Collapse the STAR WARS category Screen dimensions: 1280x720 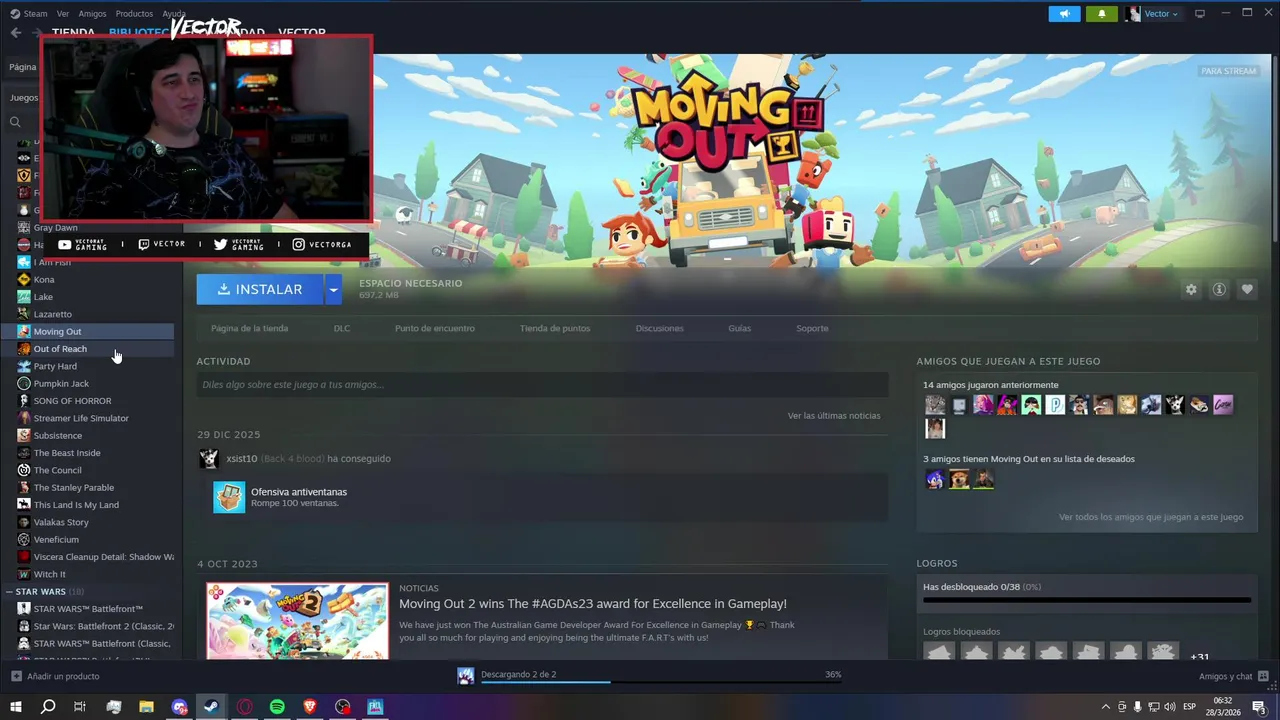[x=9, y=592]
